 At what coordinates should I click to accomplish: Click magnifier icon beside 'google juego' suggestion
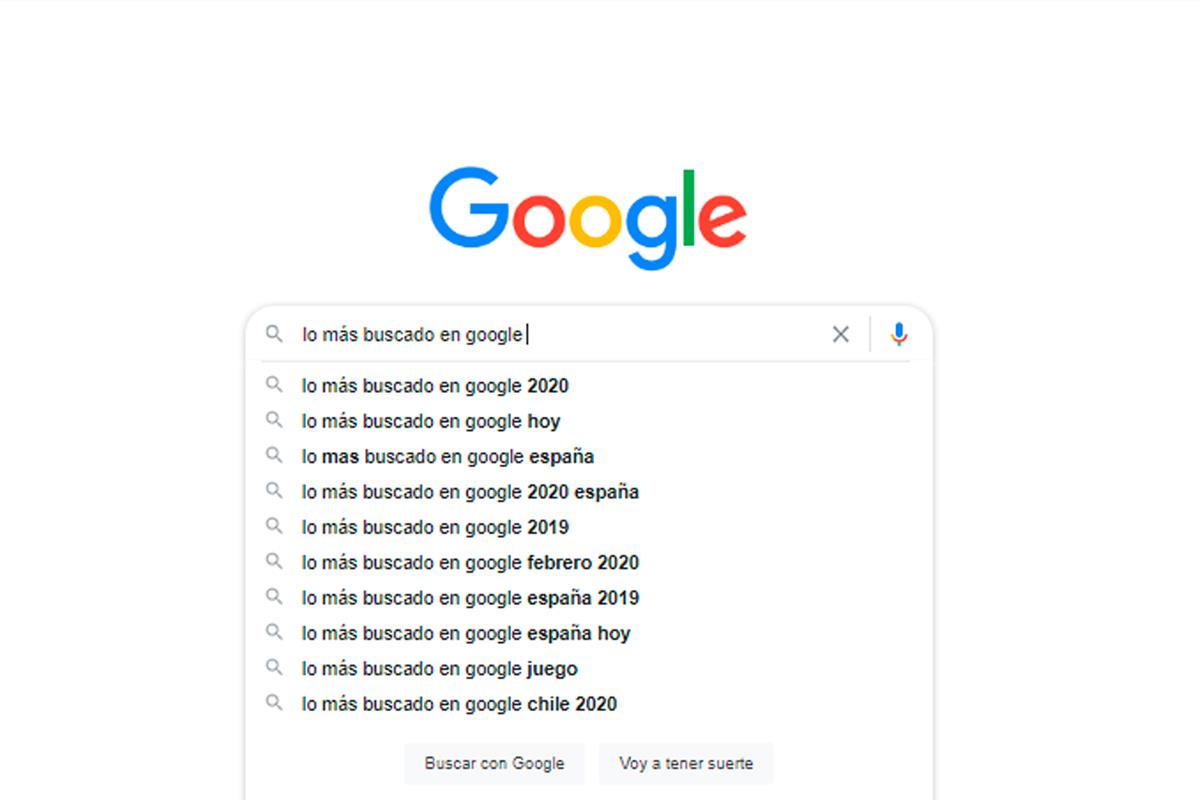tap(274, 668)
